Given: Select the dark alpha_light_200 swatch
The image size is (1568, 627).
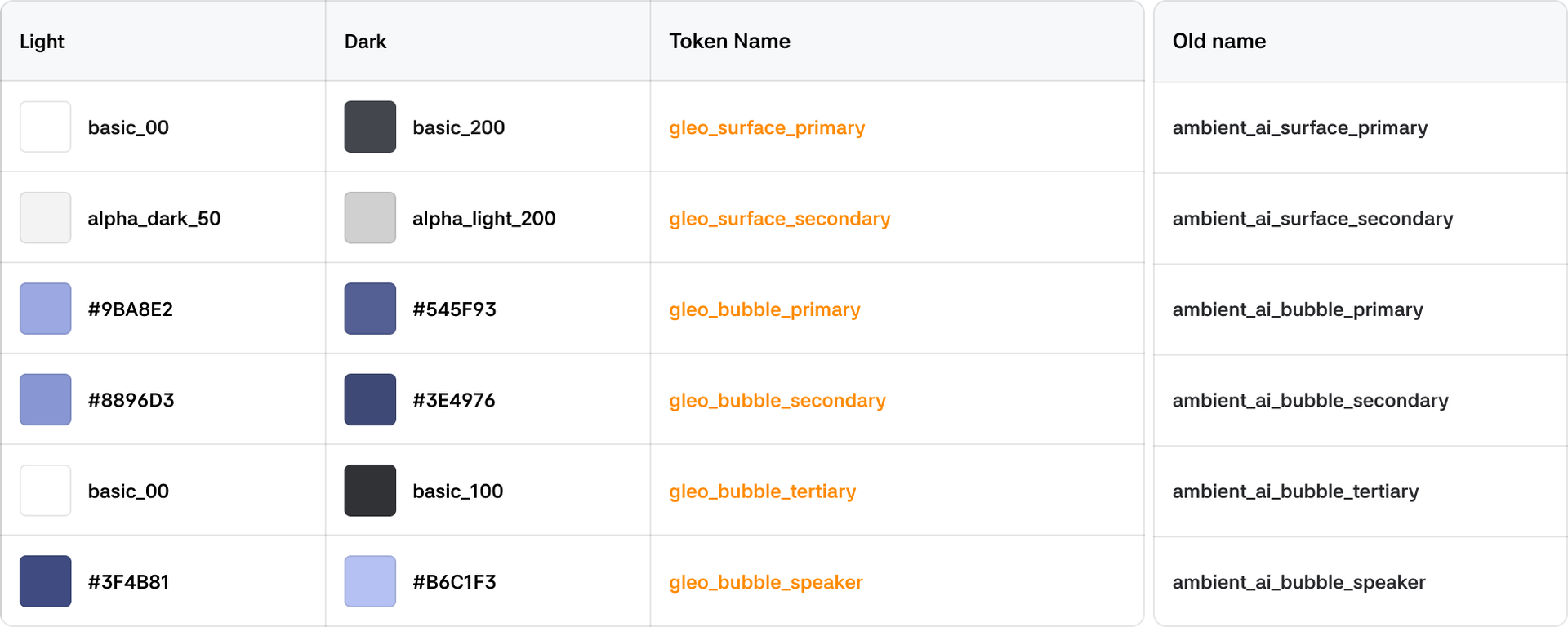Looking at the screenshot, I should tap(370, 218).
